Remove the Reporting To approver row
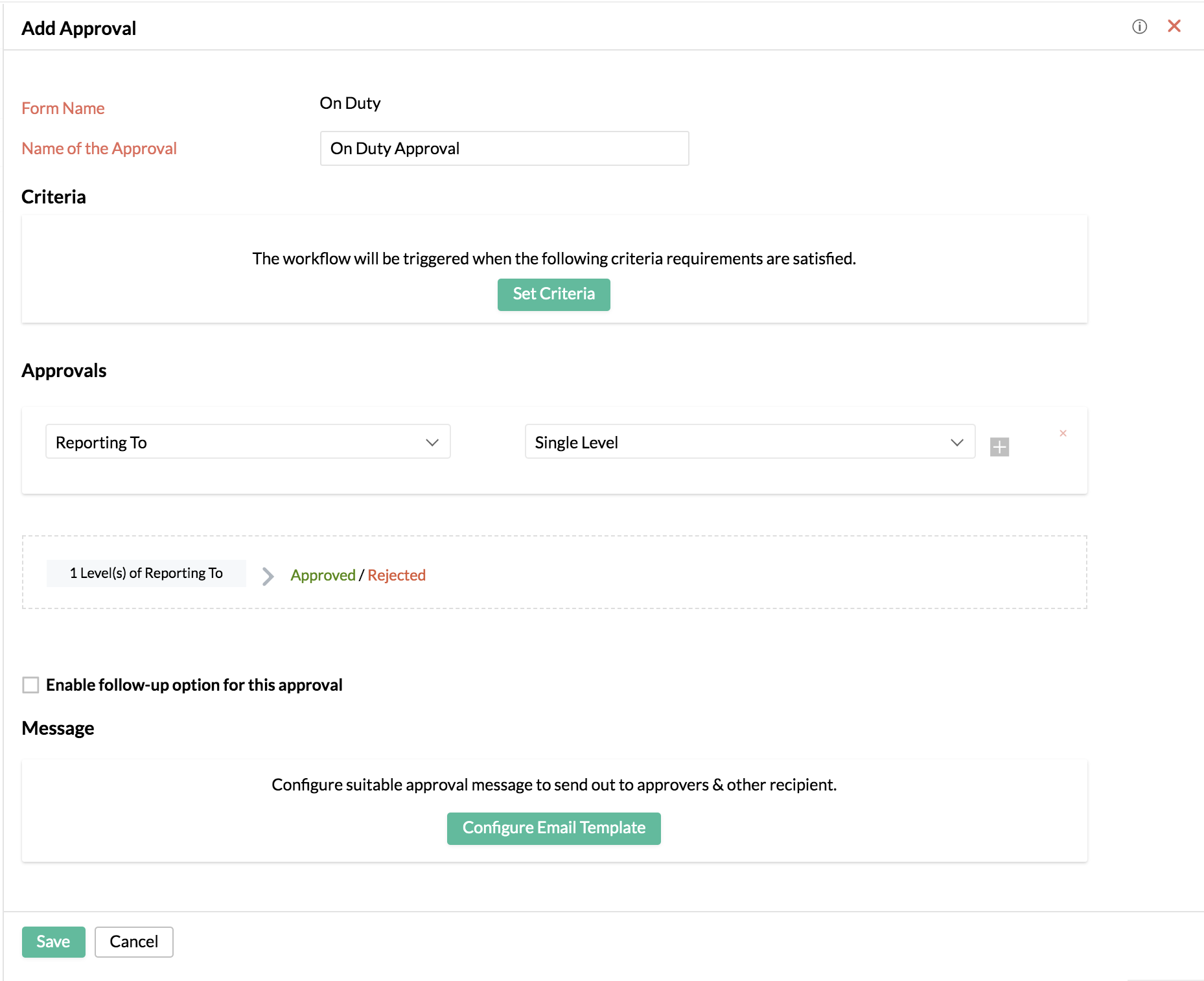 click(x=1063, y=433)
